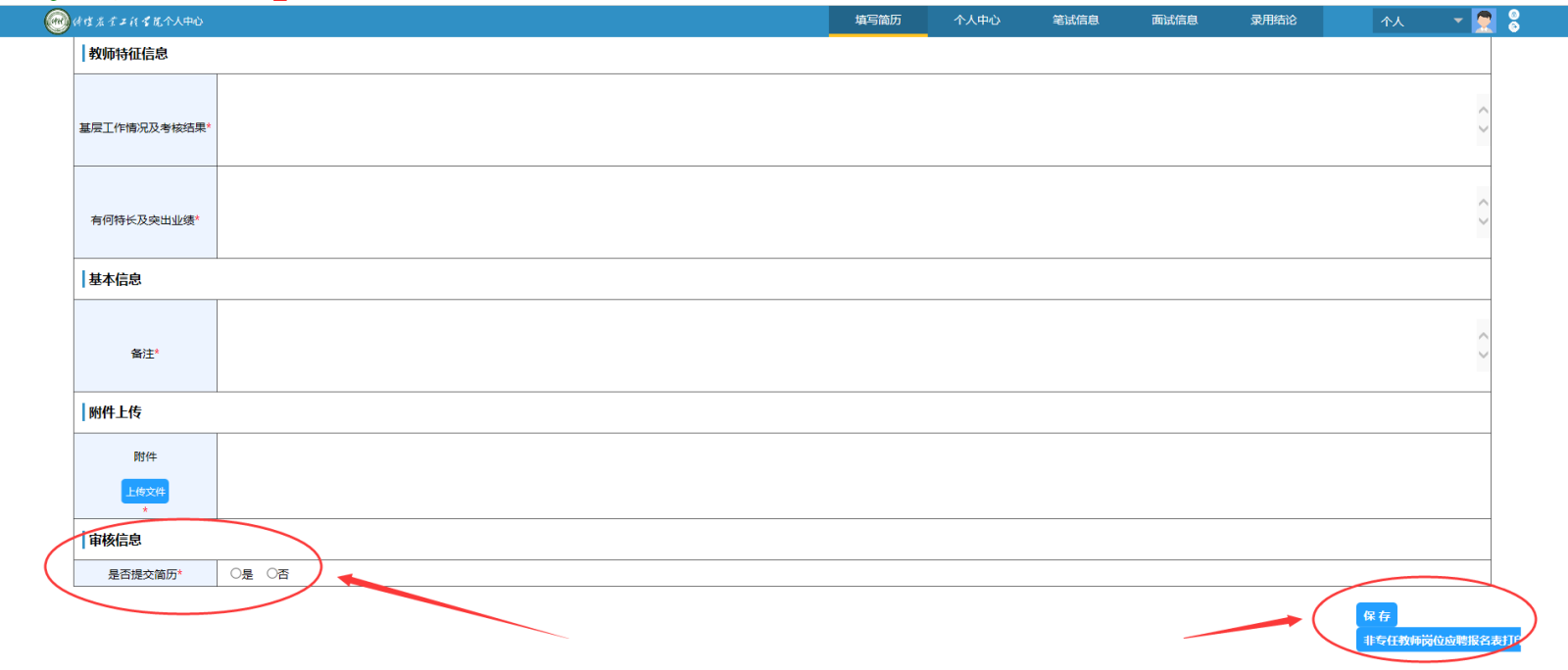View the 录用结论 tab
The image size is (1568, 670).
pyautogui.click(x=1274, y=21)
